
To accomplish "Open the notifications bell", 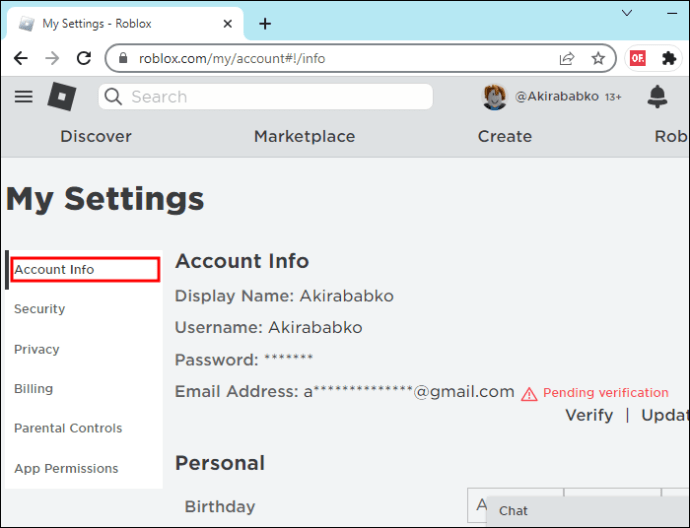I will 657,96.
